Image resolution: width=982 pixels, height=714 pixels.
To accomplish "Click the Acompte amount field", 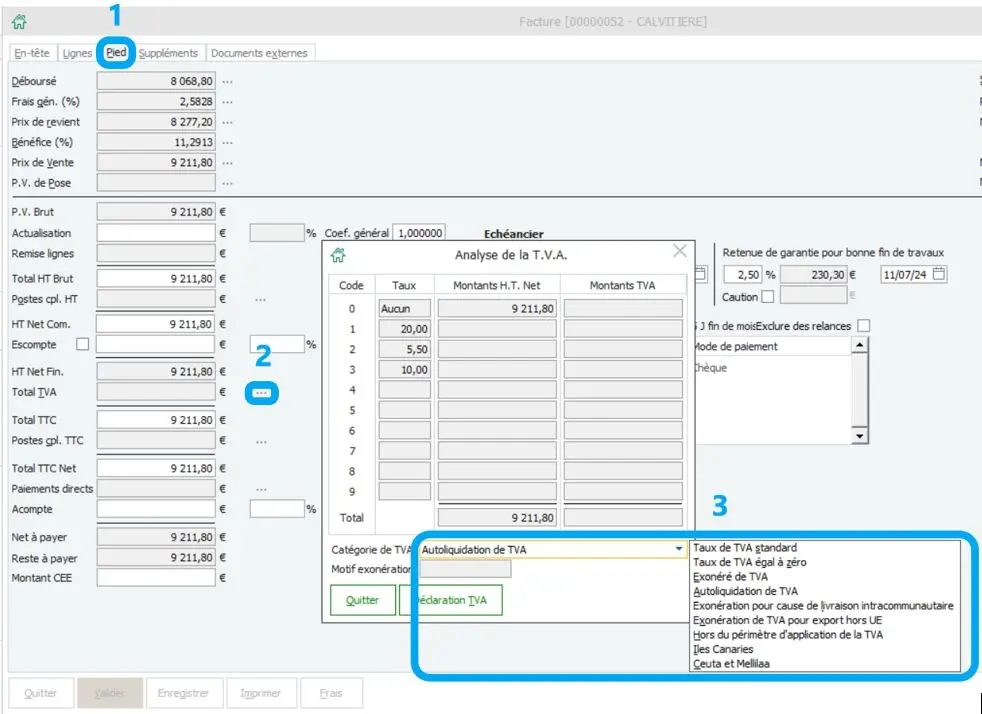I will click(x=156, y=509).
